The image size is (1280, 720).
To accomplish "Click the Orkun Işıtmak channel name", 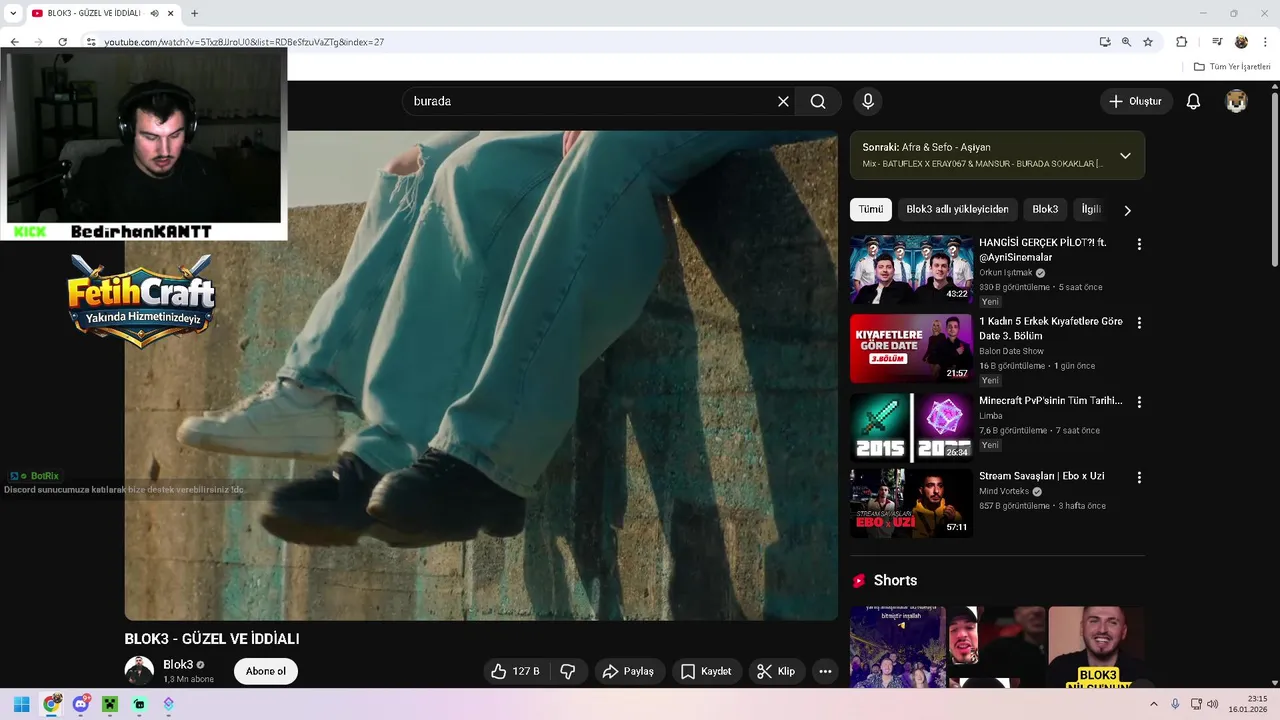I will pyautogui.click(x=1006, y=272).
